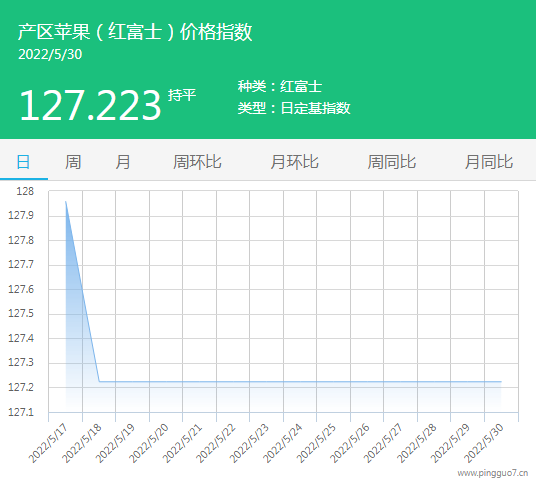
Task: Click the 2022/5/17 peak data point
Action: click(66, 202)
